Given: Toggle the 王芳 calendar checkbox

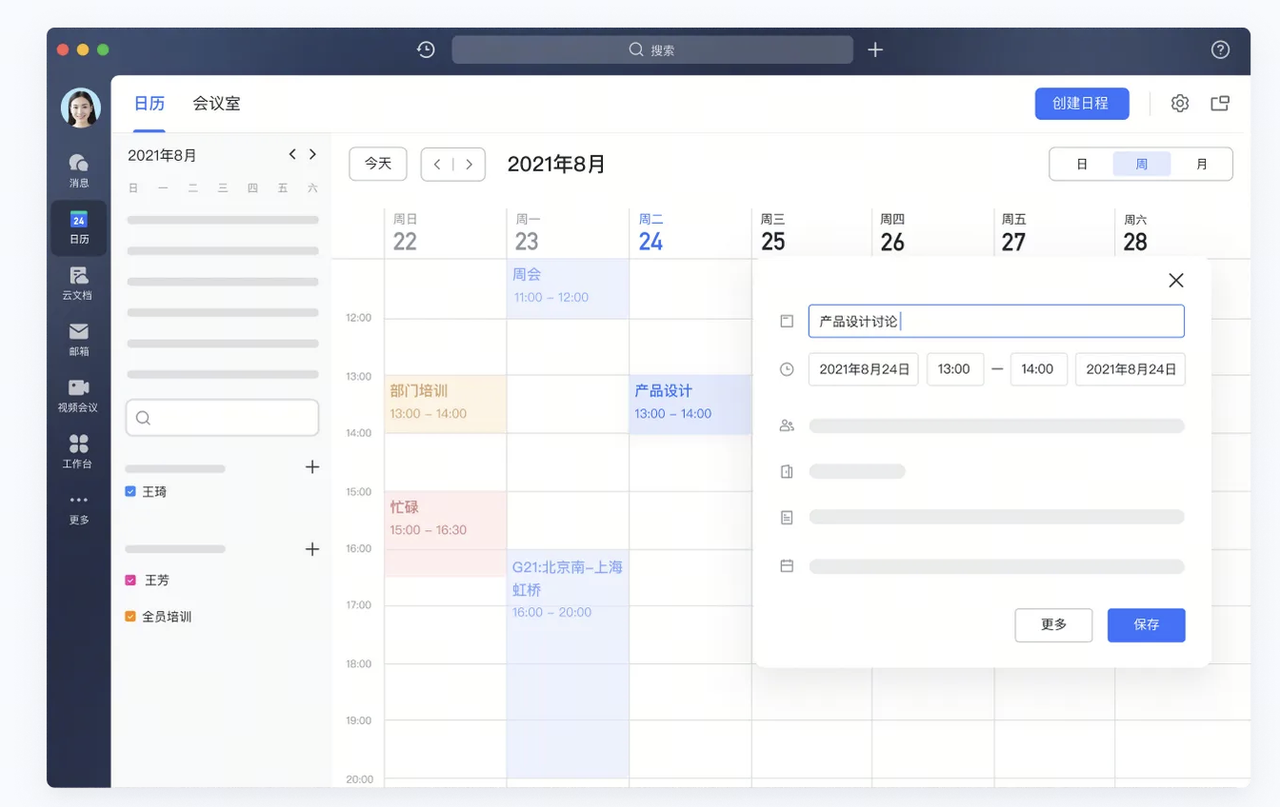Looking at the screenshot, I should pos(130,580).
